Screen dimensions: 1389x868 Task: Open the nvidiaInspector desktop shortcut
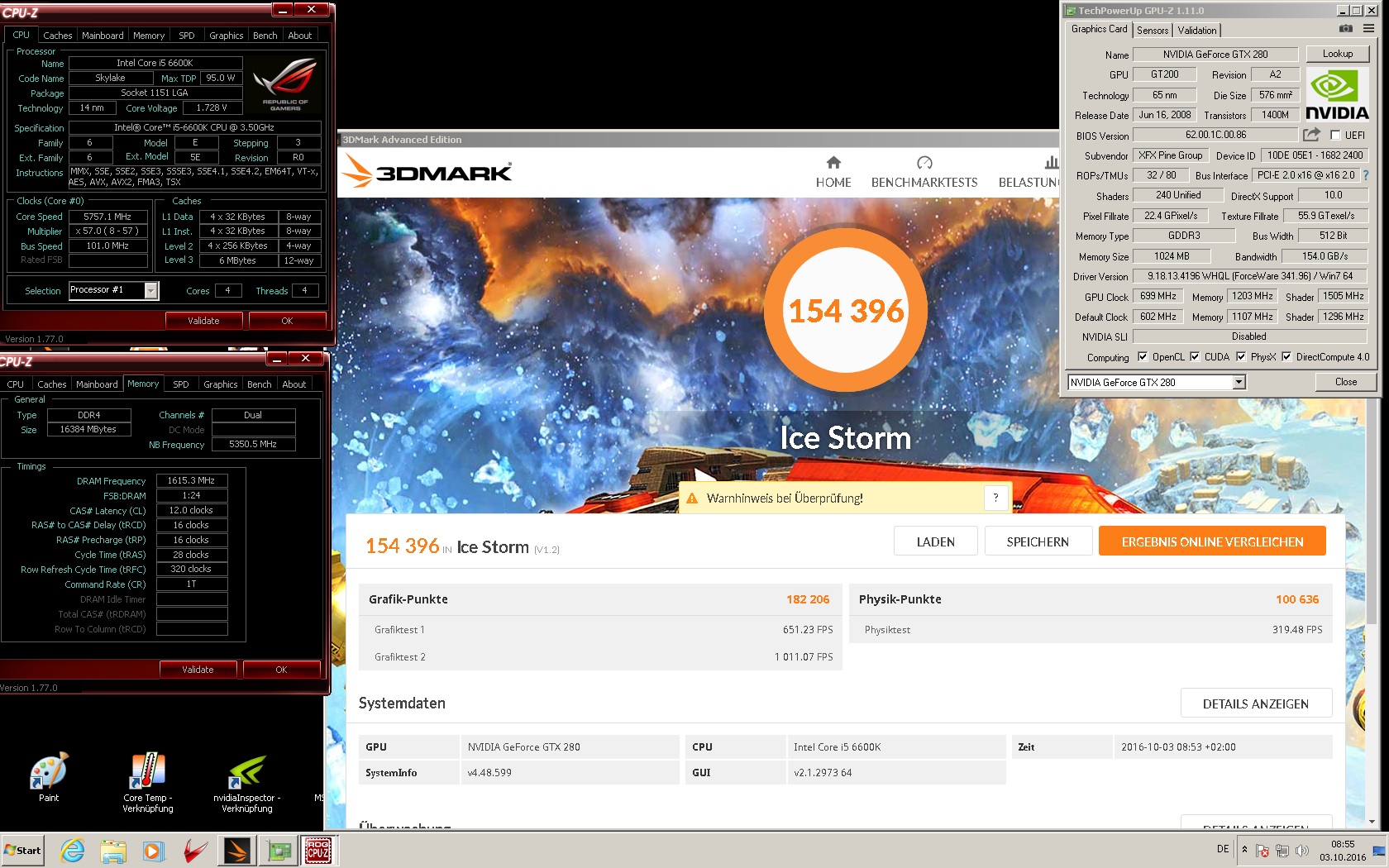pos(246,782)
